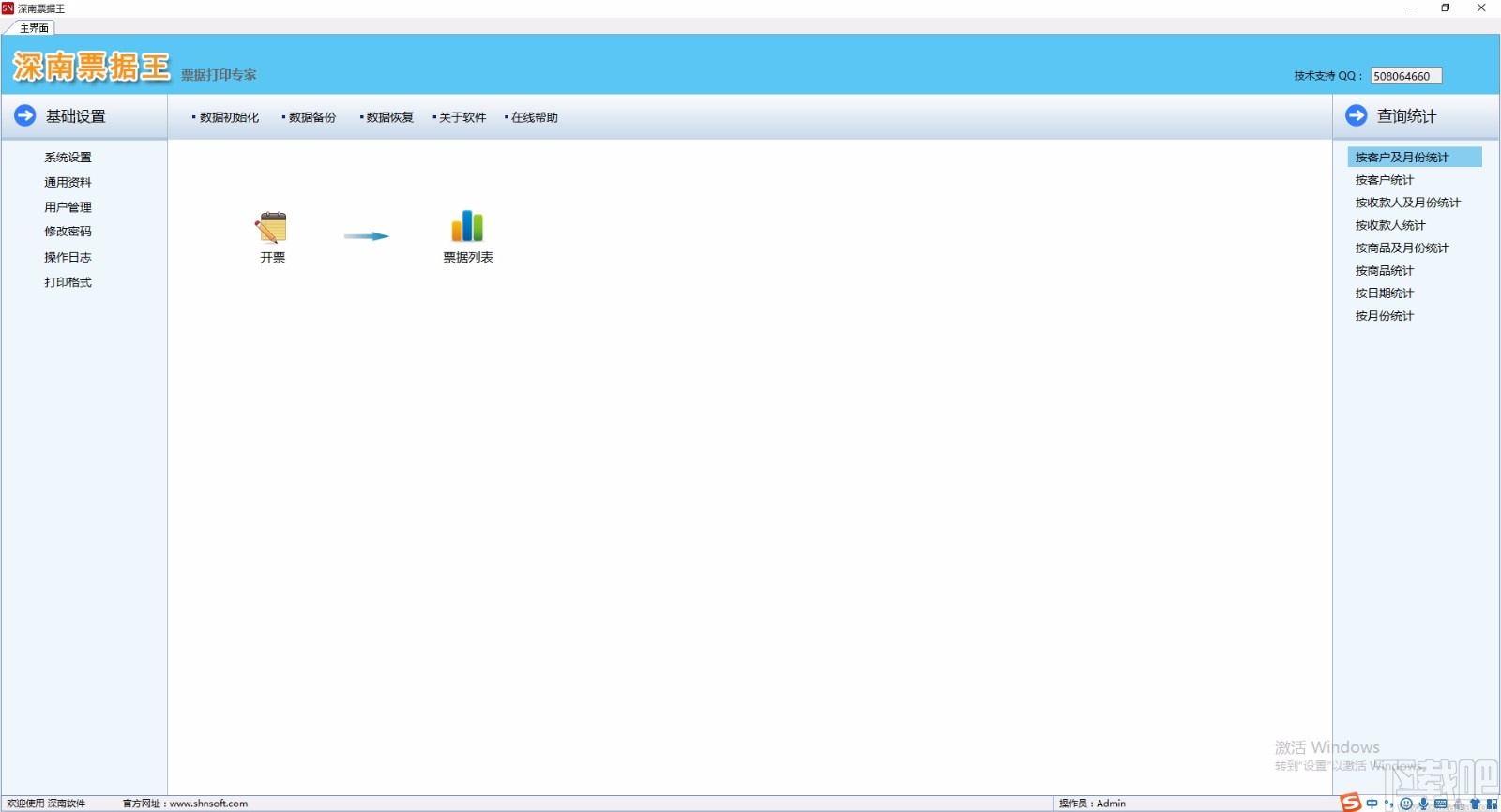
Task: Click the 技术支持 QQ label
Action: pyautogui.click(x=1327, y=76)
